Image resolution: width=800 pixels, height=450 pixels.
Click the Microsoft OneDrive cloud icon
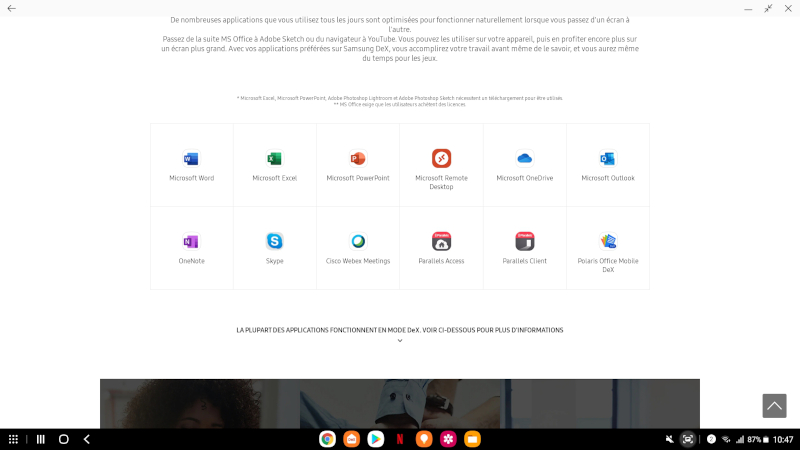pos(524,159)
